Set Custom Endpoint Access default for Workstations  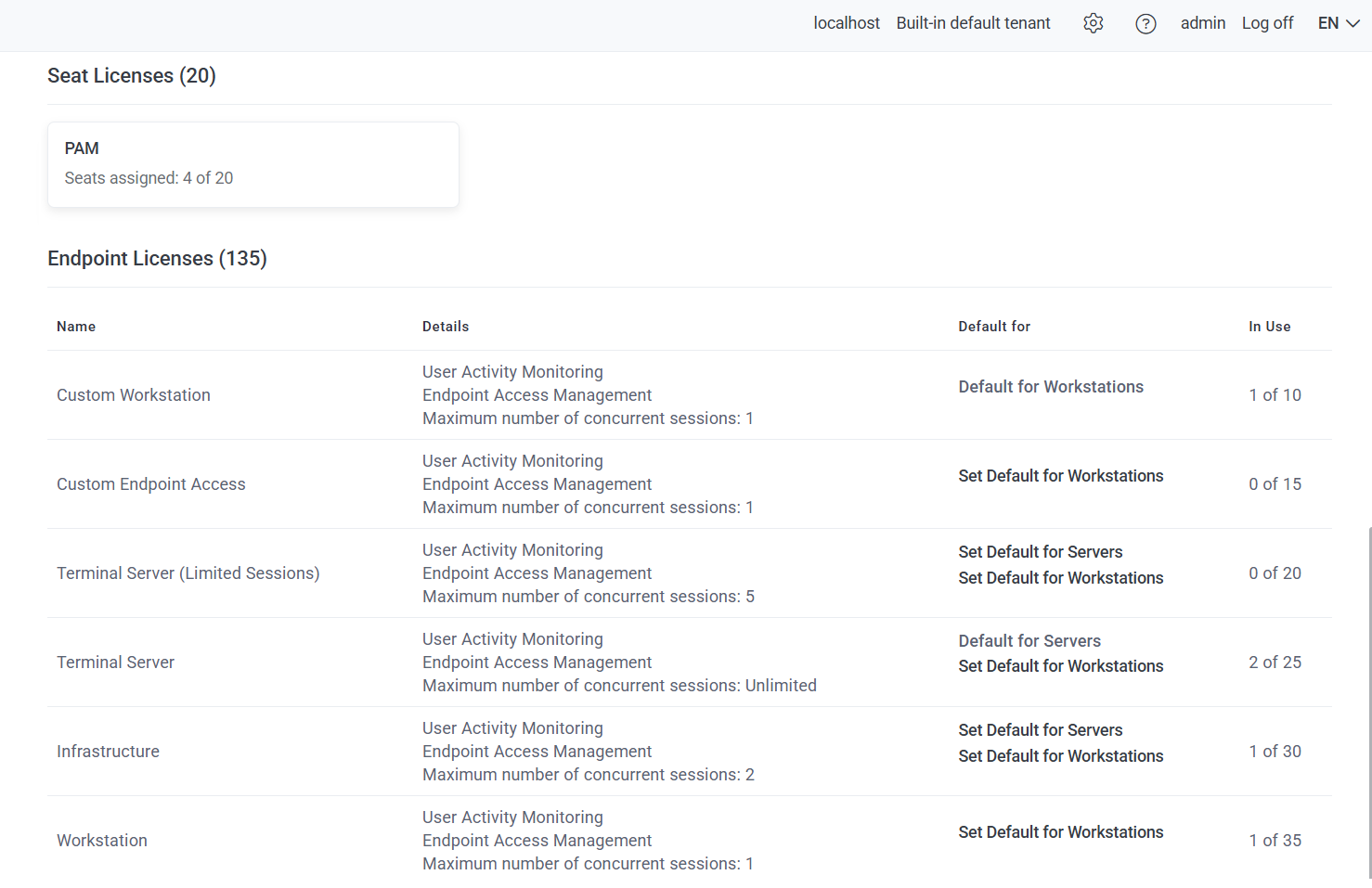[x=1060, y=476]
